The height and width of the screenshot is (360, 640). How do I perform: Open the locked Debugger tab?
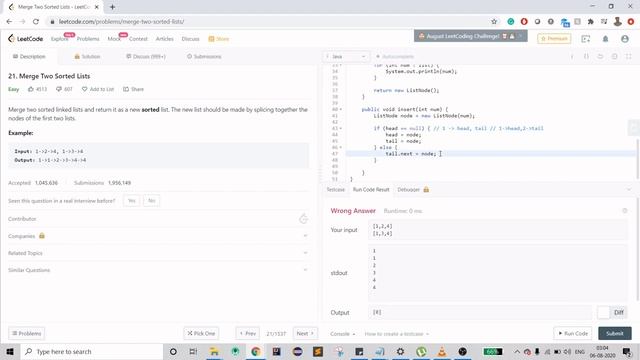pos(413,189)
